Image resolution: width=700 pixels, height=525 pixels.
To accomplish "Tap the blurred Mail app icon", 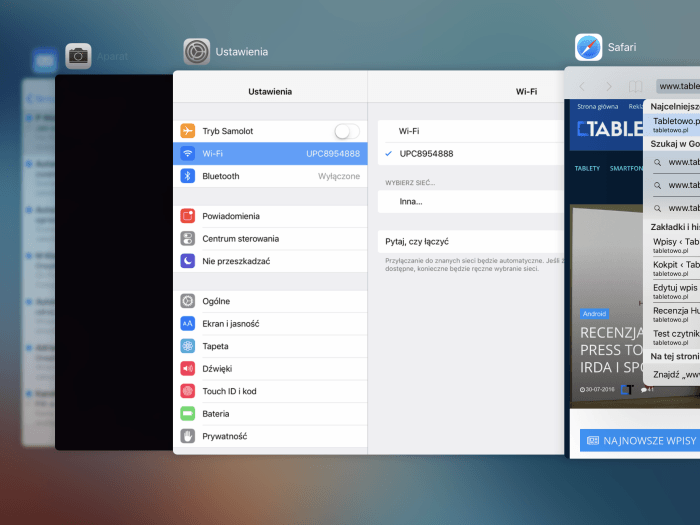I will coord(45,61).
